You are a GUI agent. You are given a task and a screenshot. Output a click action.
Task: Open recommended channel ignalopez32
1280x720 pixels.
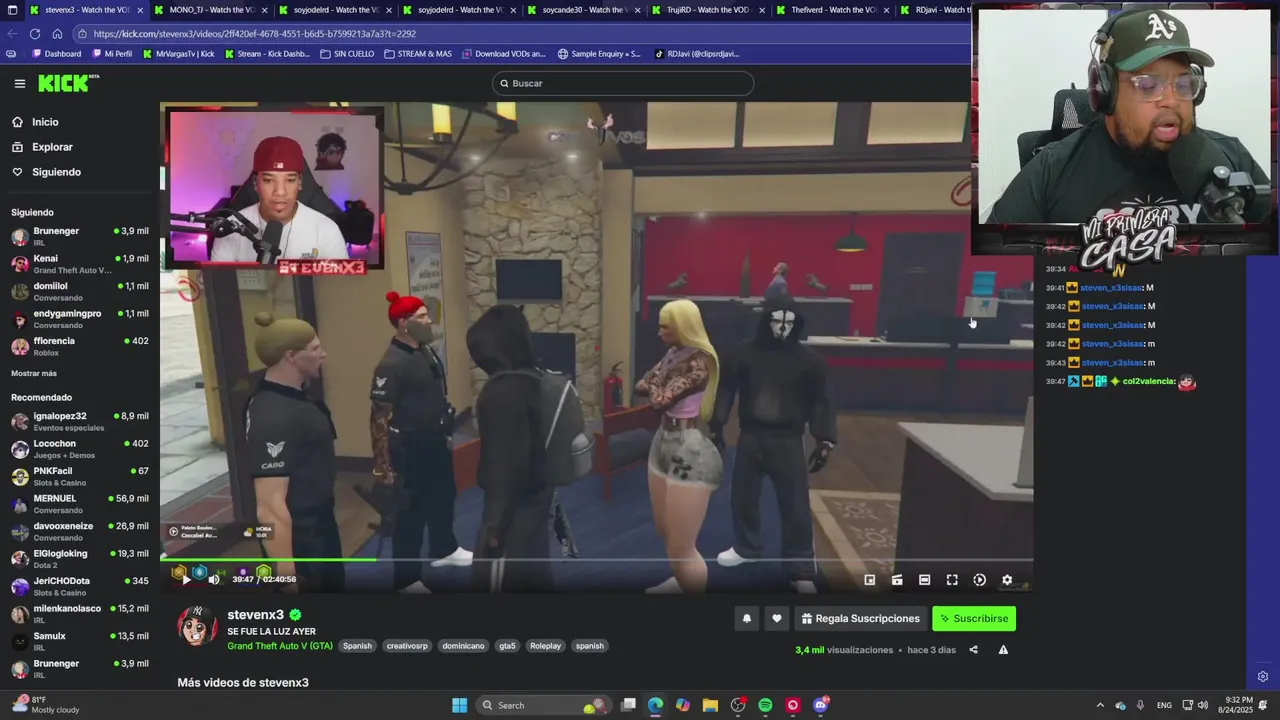(x=80, y=421)
